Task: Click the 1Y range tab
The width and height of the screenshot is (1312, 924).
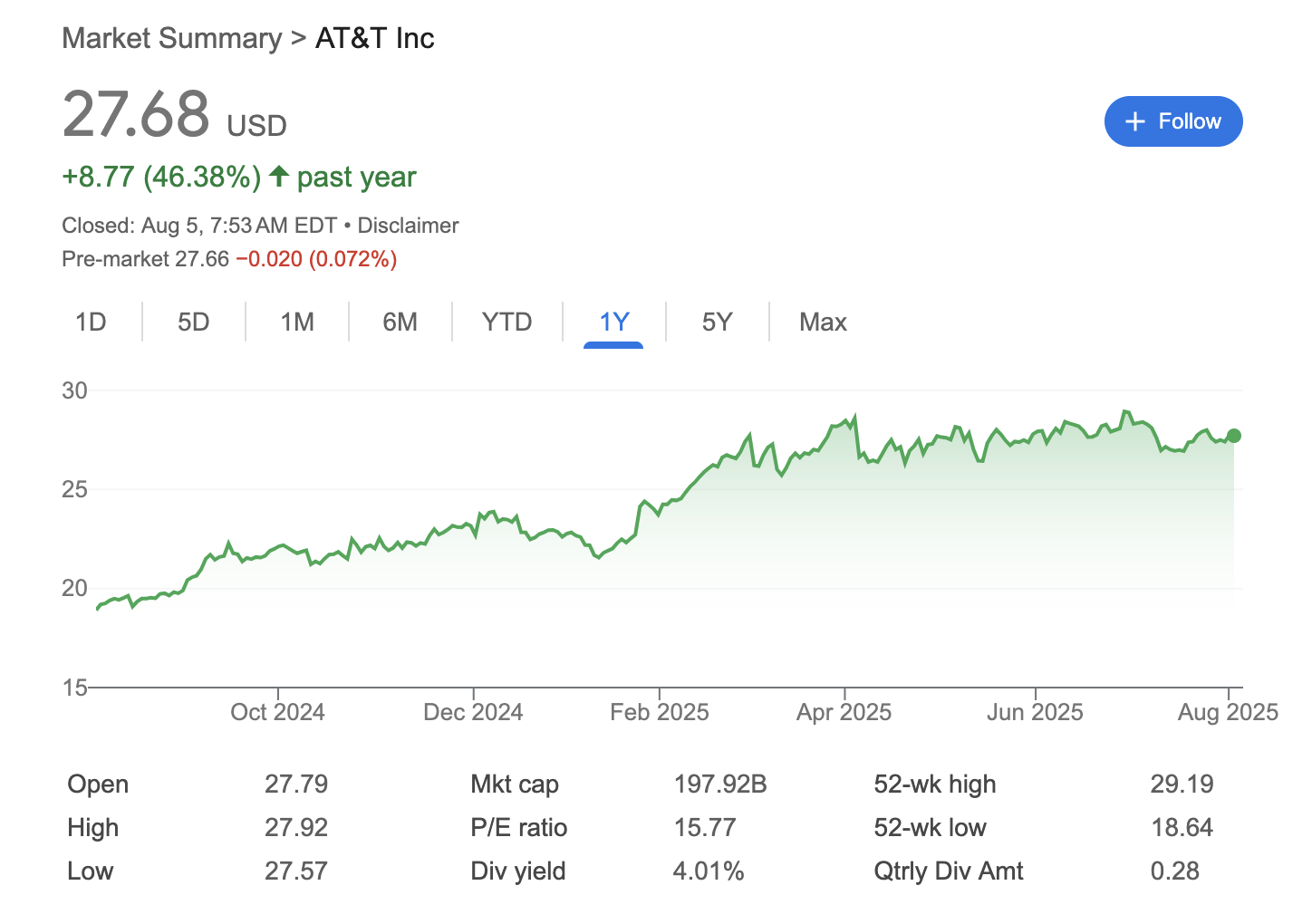Action: pos(613,322)
